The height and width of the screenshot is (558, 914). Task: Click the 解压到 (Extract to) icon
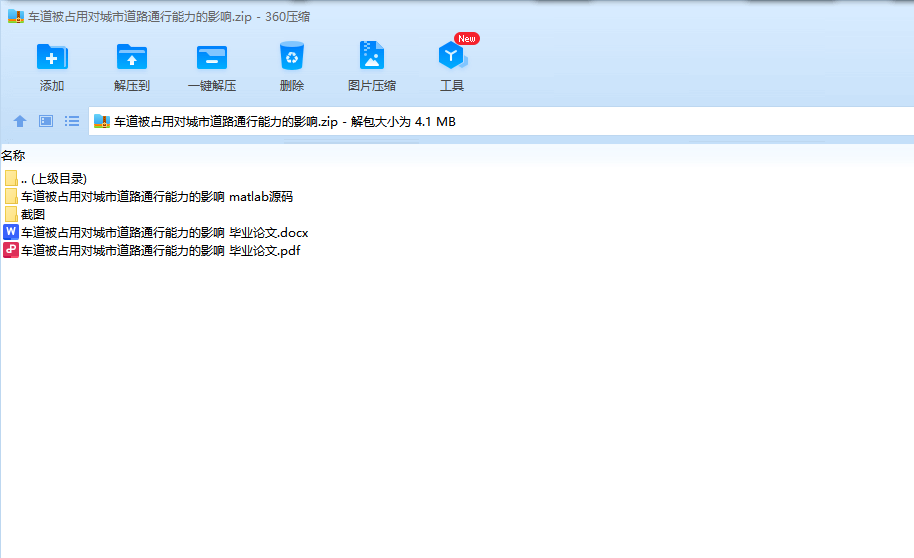(132, 57)
